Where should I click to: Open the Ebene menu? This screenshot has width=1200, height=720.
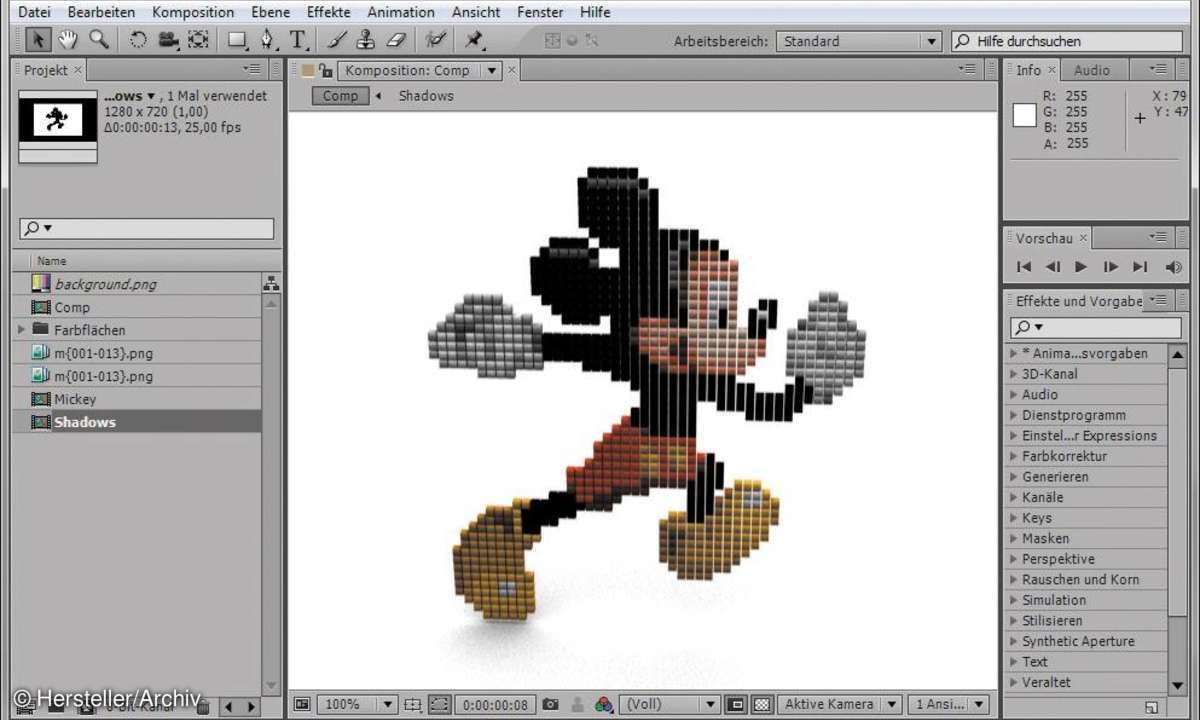click(270, 13)
